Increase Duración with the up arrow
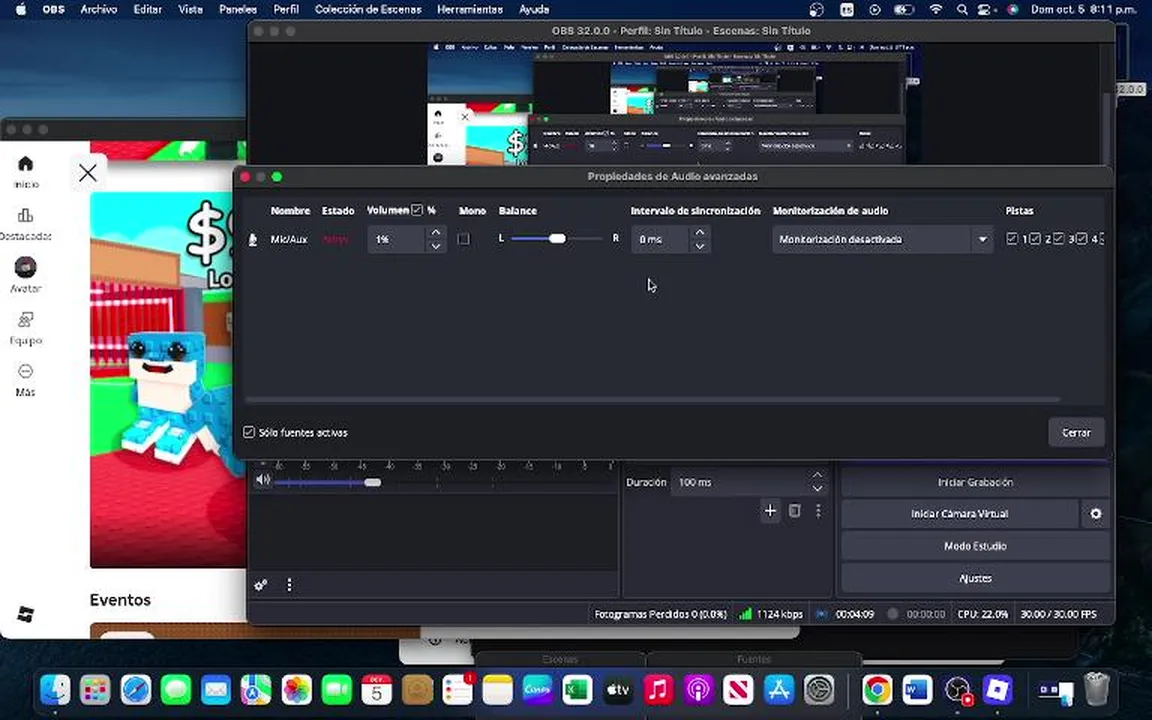Image resolution: width=1152 pixels, height=720 pixels. [817, 475]
